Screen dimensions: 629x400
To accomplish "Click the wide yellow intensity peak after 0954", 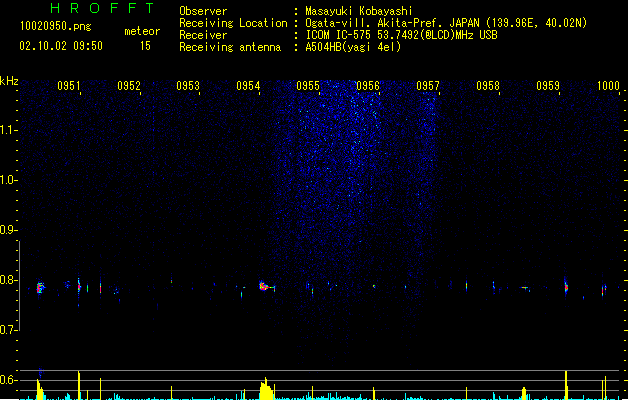I will point(266,389).
